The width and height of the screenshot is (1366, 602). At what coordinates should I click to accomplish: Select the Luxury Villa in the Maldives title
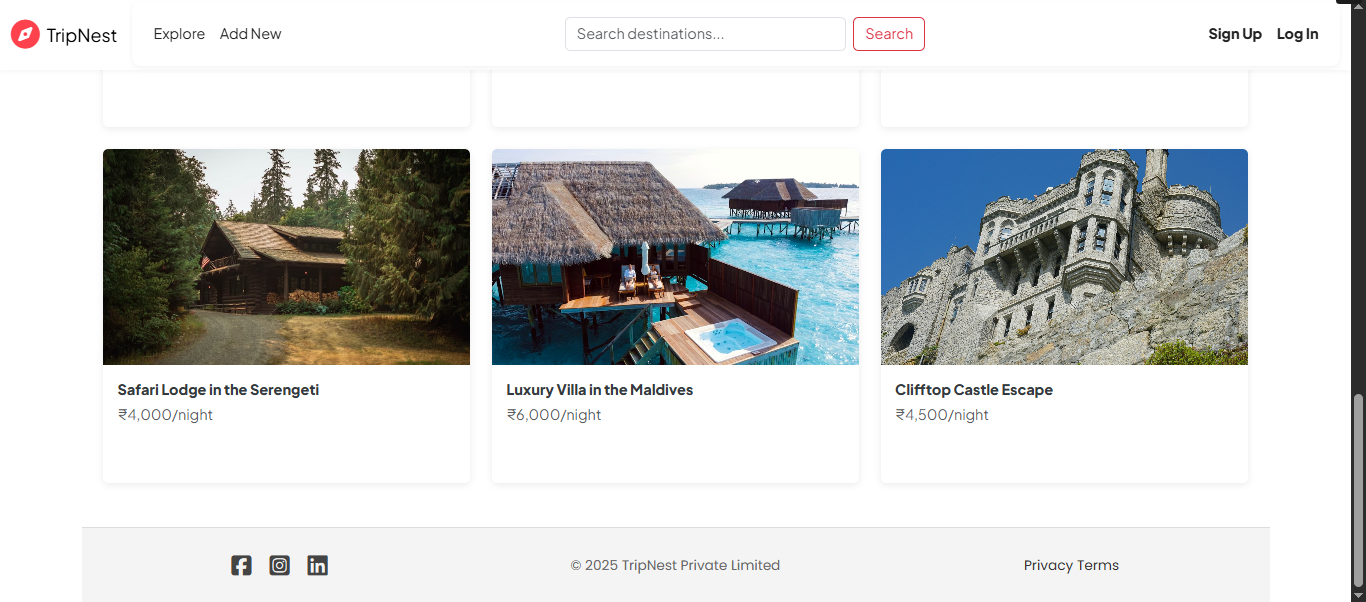(599, 390)
